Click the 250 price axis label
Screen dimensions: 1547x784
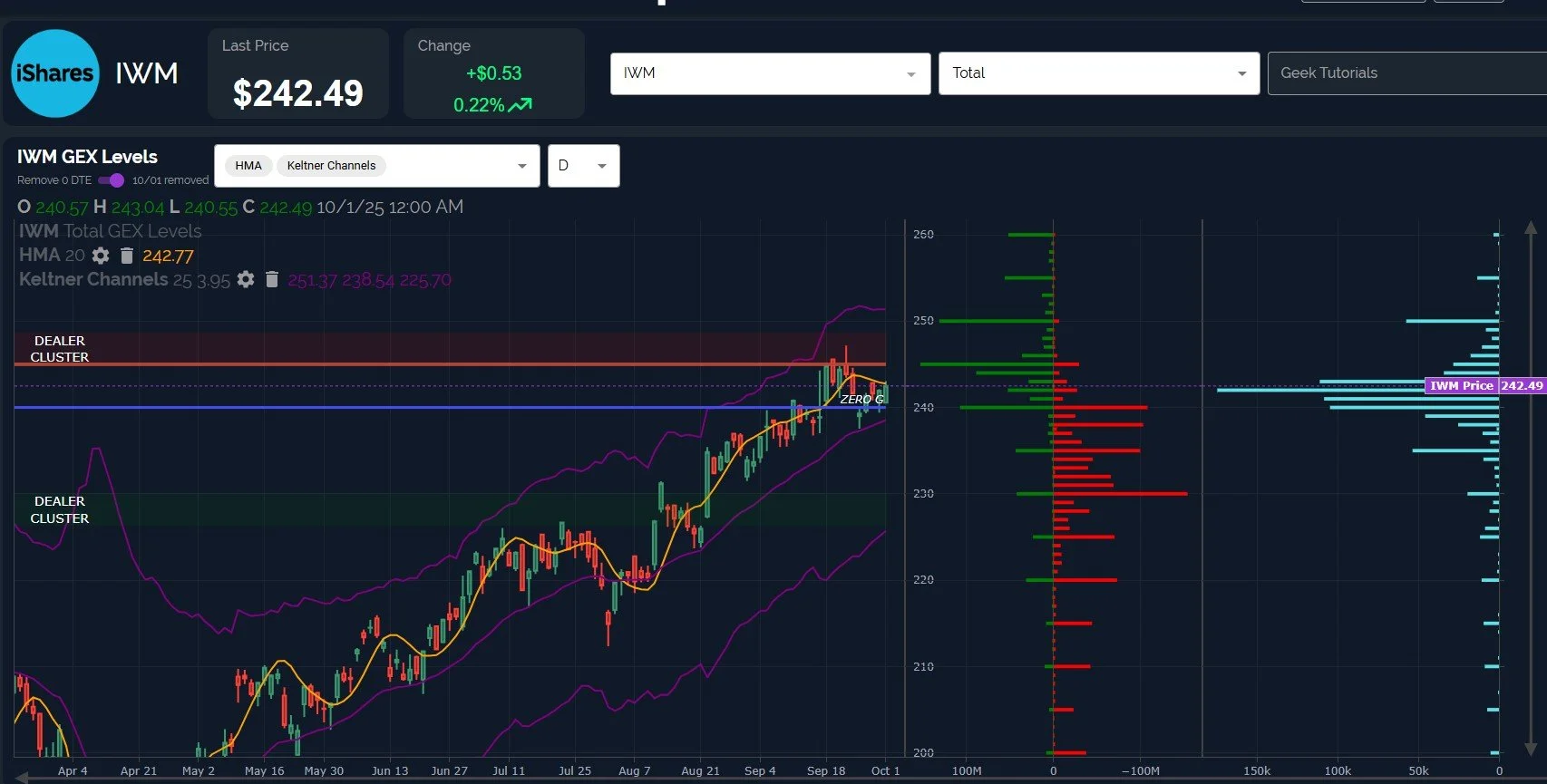coord(923,321)
